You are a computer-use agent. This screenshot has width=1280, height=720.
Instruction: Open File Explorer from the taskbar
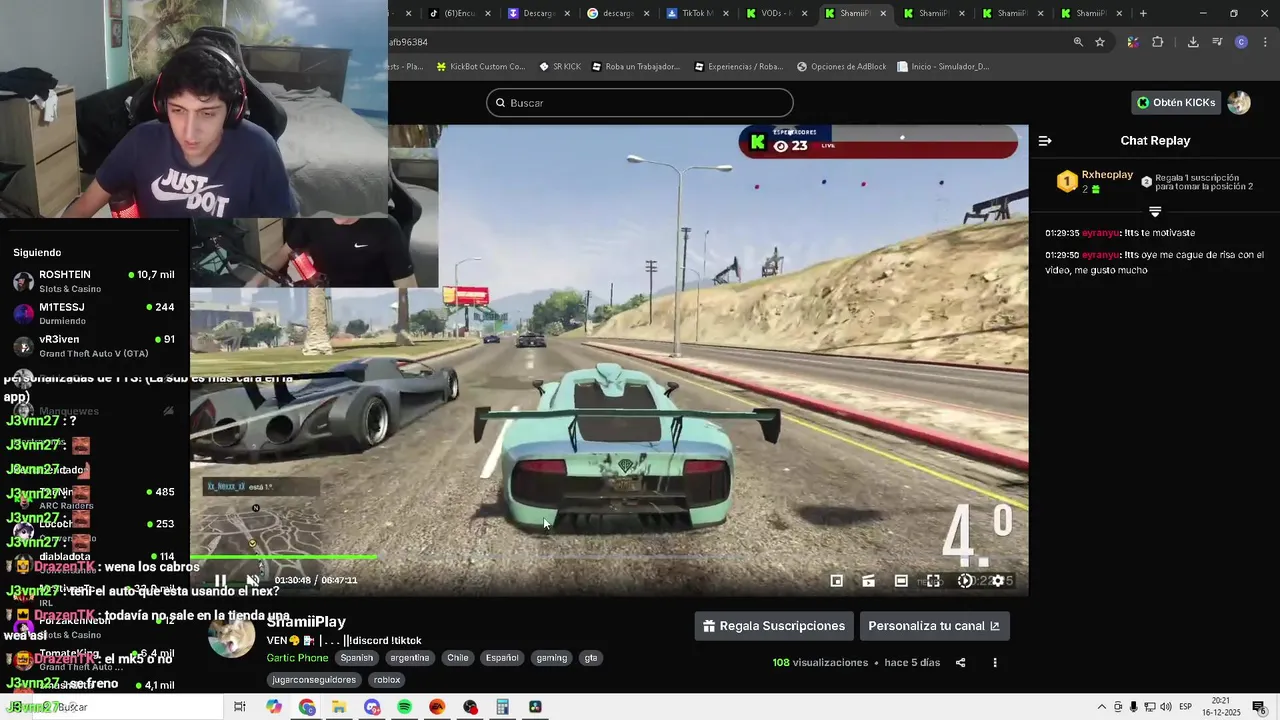point(339,707)
